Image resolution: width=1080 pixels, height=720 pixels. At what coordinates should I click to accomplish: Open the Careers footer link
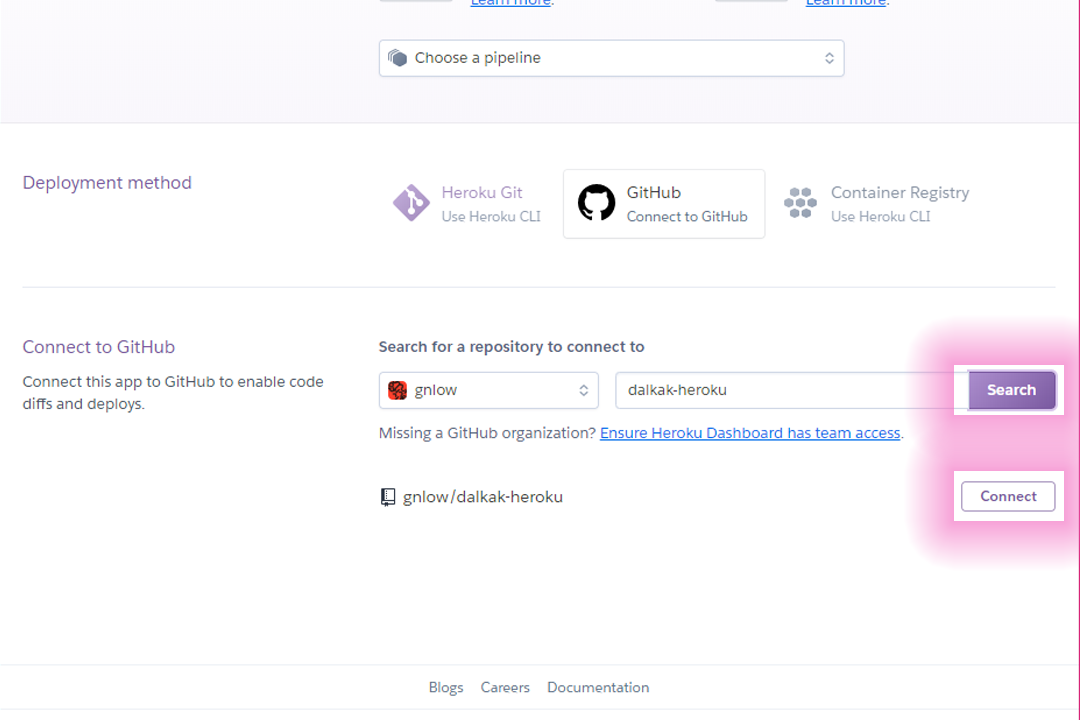(x=505, y=688)
